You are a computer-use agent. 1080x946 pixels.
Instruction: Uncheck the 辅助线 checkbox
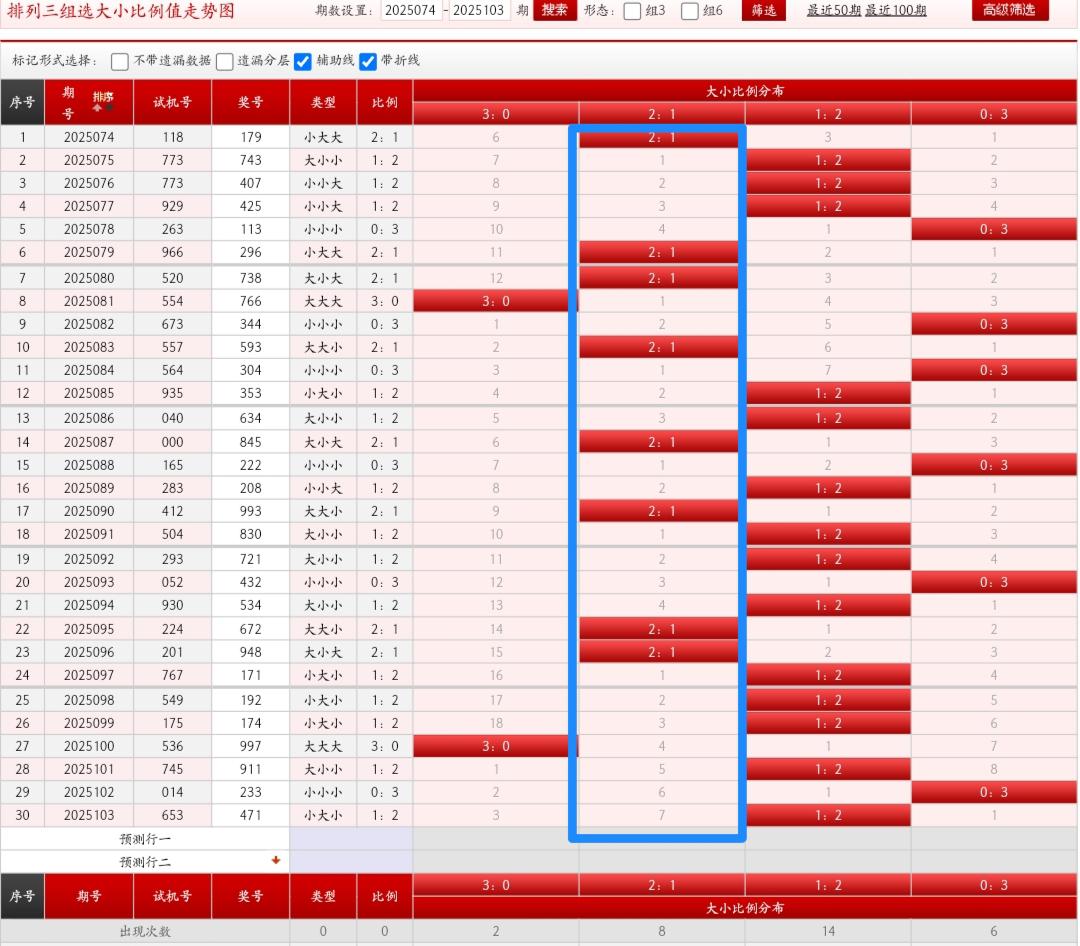coord(304,61)
